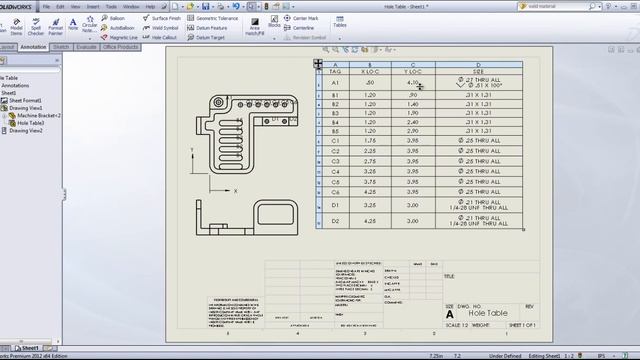Select Annotations in feature tree
640x360 pixels.
[x=15, y=86]
